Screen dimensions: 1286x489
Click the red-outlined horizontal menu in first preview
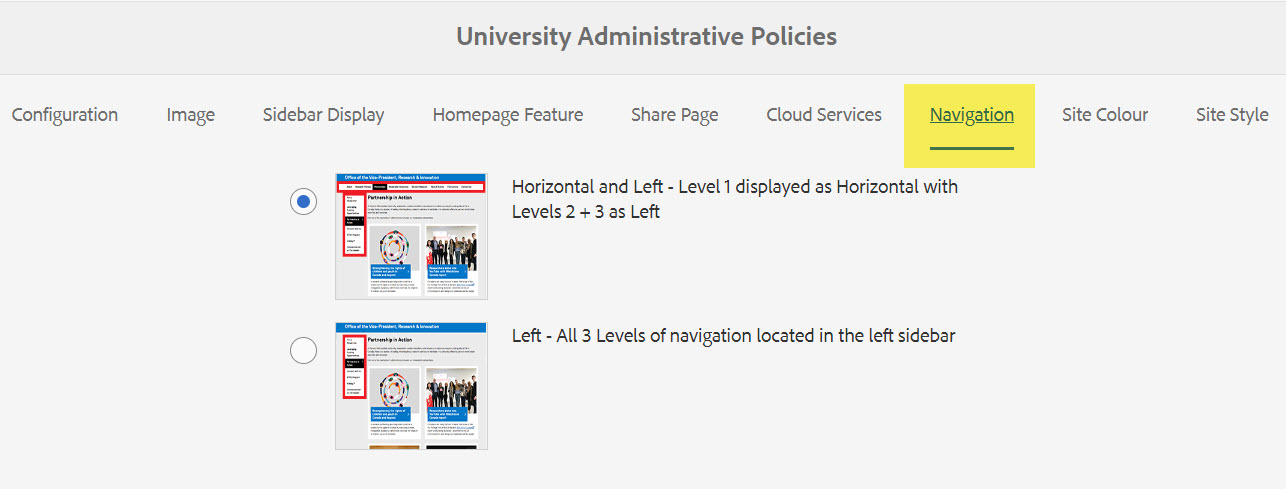point(411,187)
